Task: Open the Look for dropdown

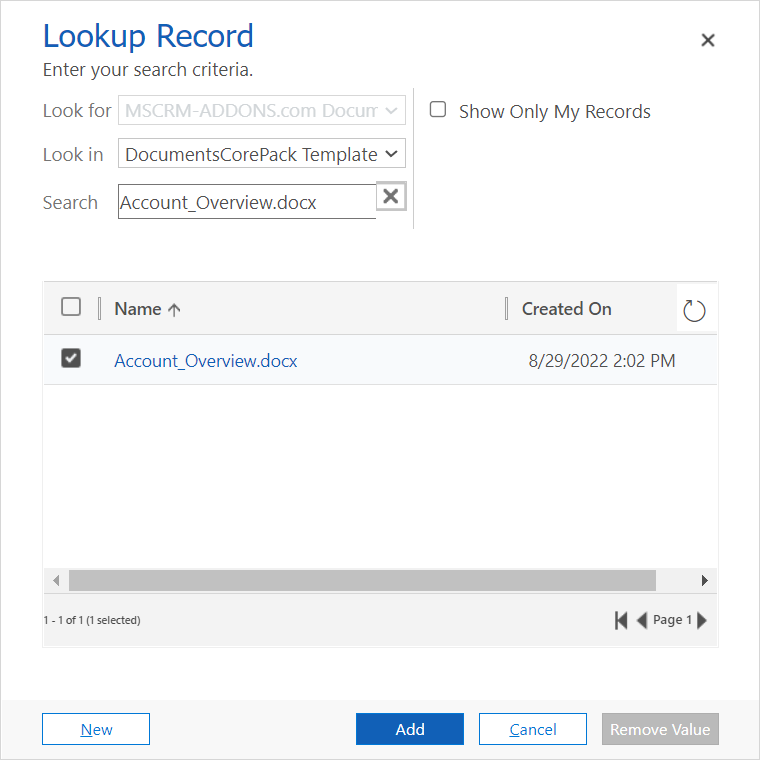Action: [262, 111]
